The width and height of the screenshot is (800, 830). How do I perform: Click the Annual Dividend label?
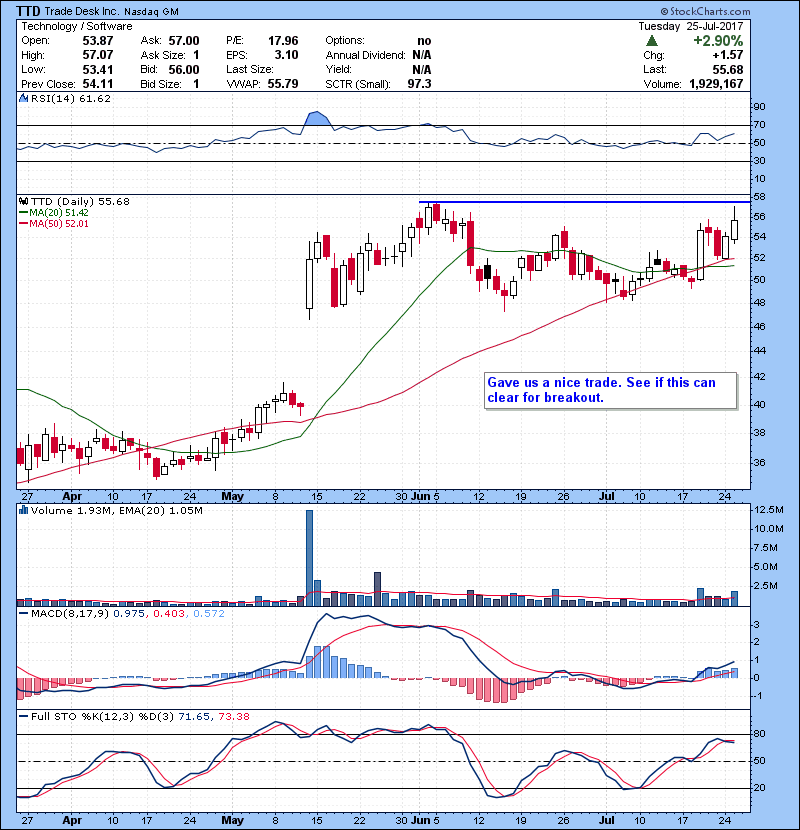click(365, 55)
